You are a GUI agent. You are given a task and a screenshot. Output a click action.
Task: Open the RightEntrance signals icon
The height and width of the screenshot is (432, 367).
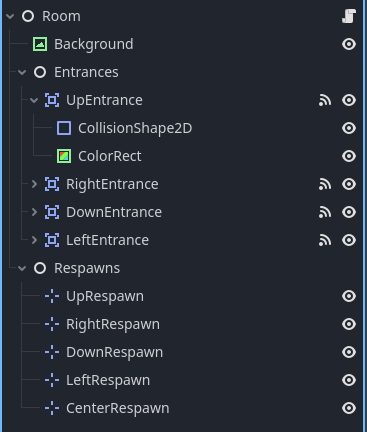[x=325, y=184]
